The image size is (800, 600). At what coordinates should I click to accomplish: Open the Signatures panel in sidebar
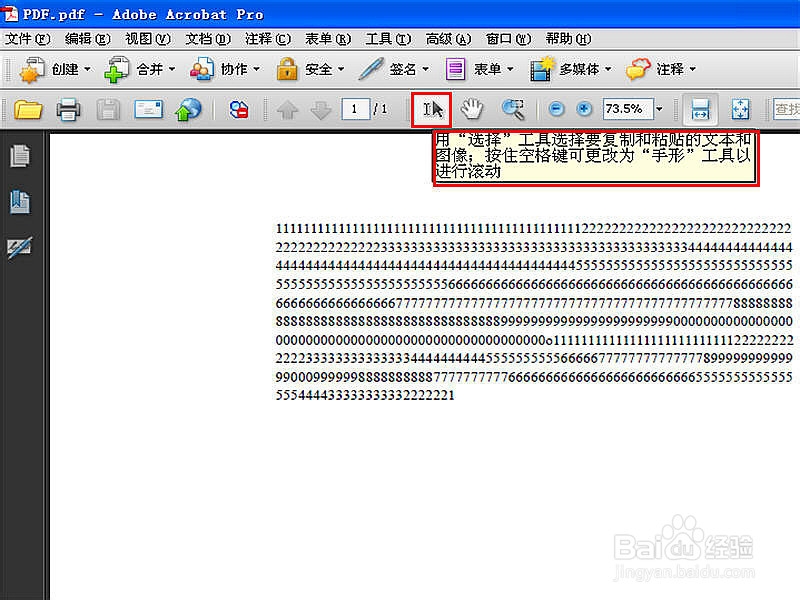20,248
